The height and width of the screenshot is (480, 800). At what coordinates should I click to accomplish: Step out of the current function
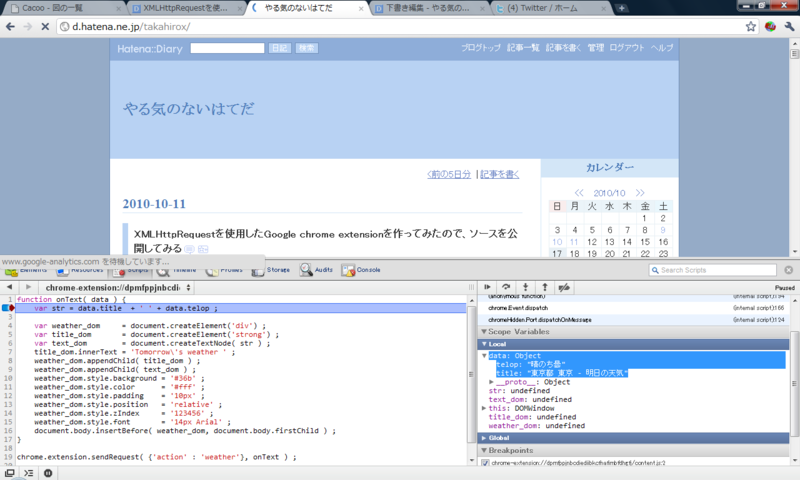(544, 287)
